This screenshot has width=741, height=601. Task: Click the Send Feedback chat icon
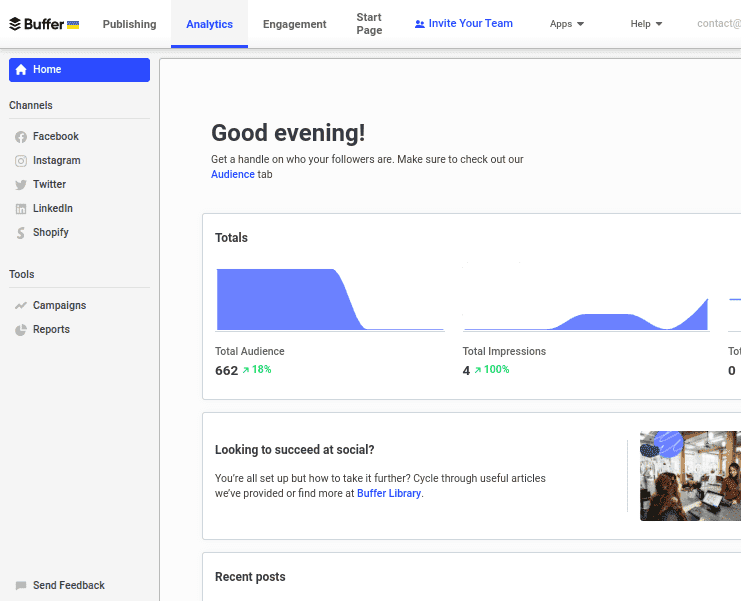pyautogui.click(x=21, y=586)
